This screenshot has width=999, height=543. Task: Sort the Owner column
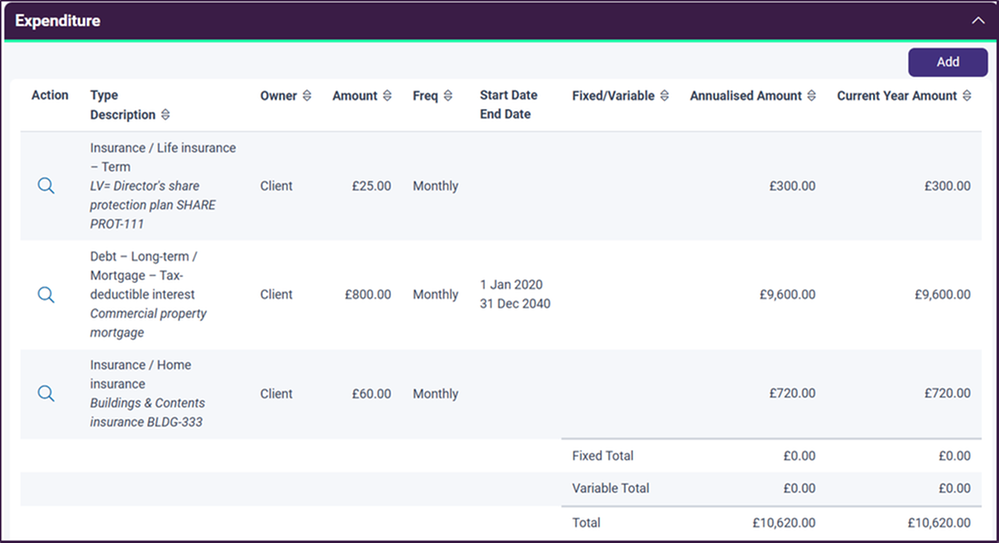[307, 96]
